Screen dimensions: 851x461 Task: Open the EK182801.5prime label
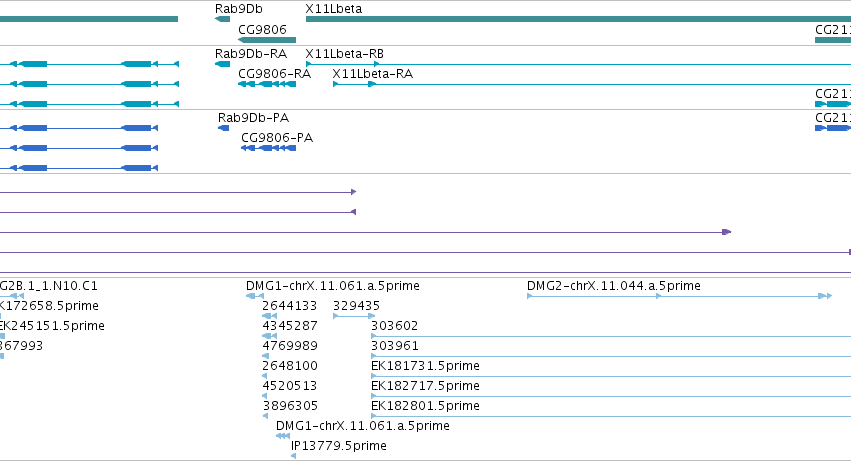[x=426, y=406]
